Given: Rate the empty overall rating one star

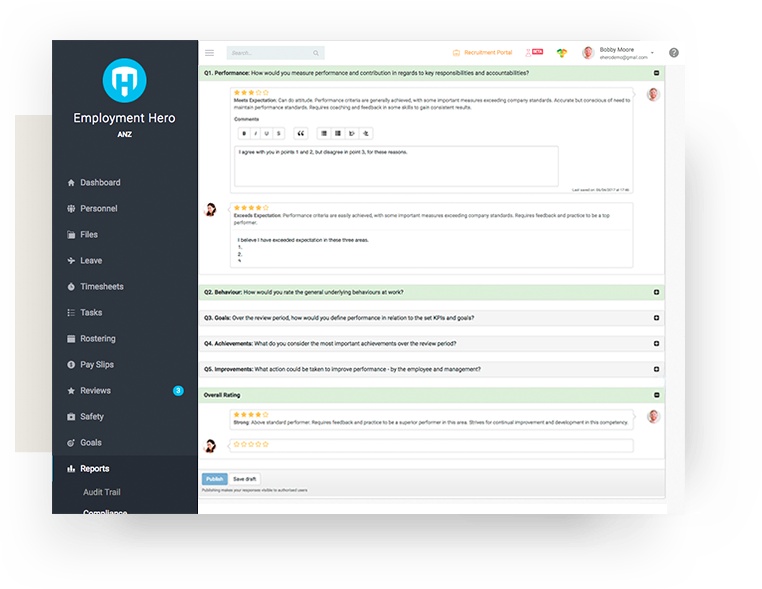Looking at the screenshot, I should (237, 444).
